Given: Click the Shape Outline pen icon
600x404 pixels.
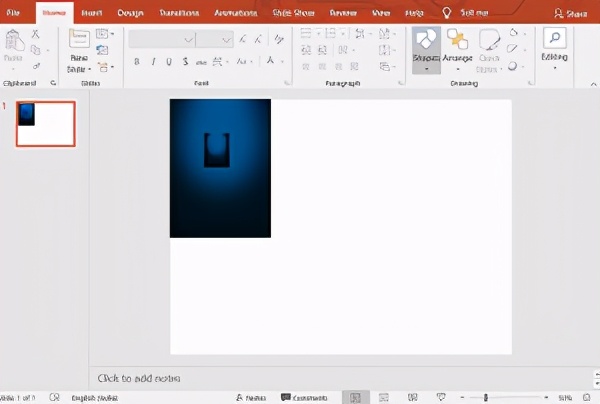Looking at the screenshot, I should pyautogui.click(x=512, y=49).
